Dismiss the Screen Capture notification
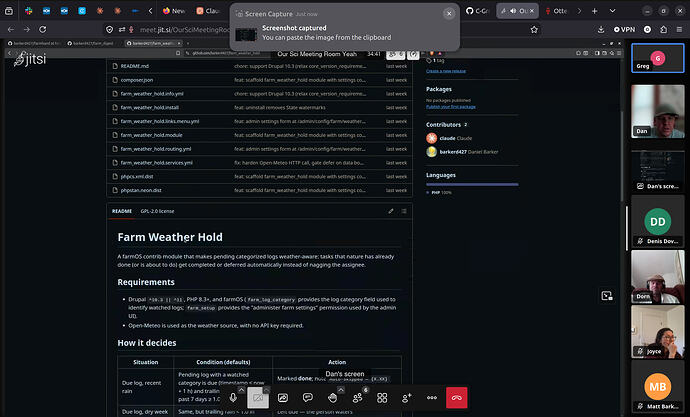The width and height of the screenshot is (690, 417). [x=449, y=14]
